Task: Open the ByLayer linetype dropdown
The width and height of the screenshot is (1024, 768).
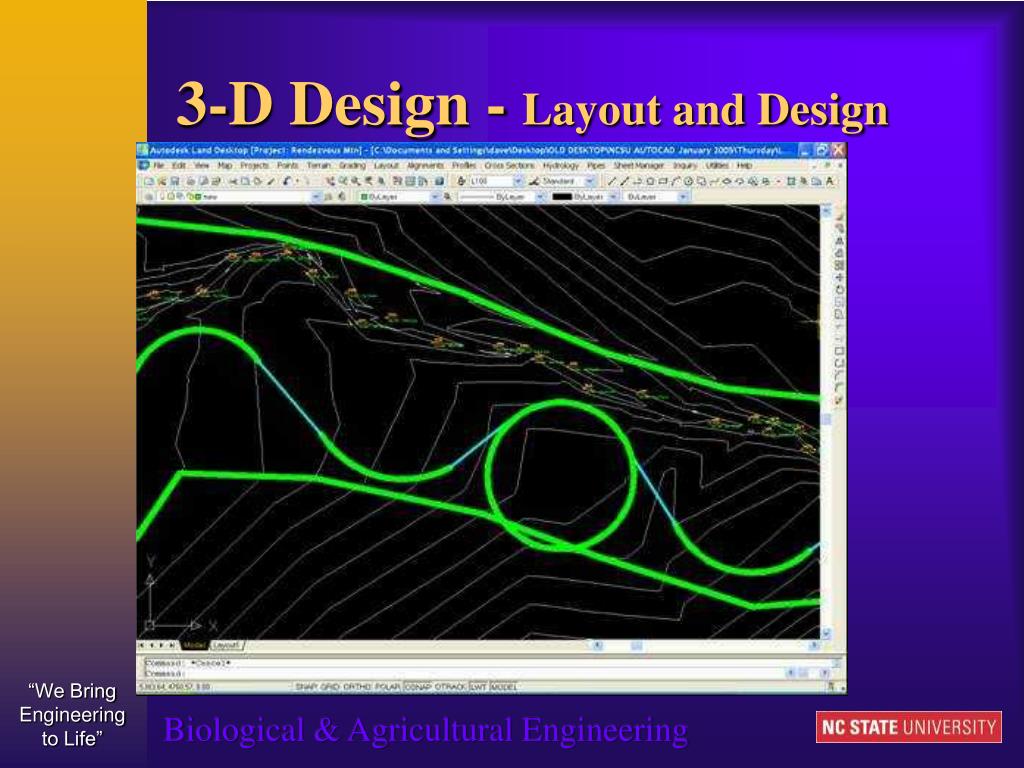Action: [502, 197]
